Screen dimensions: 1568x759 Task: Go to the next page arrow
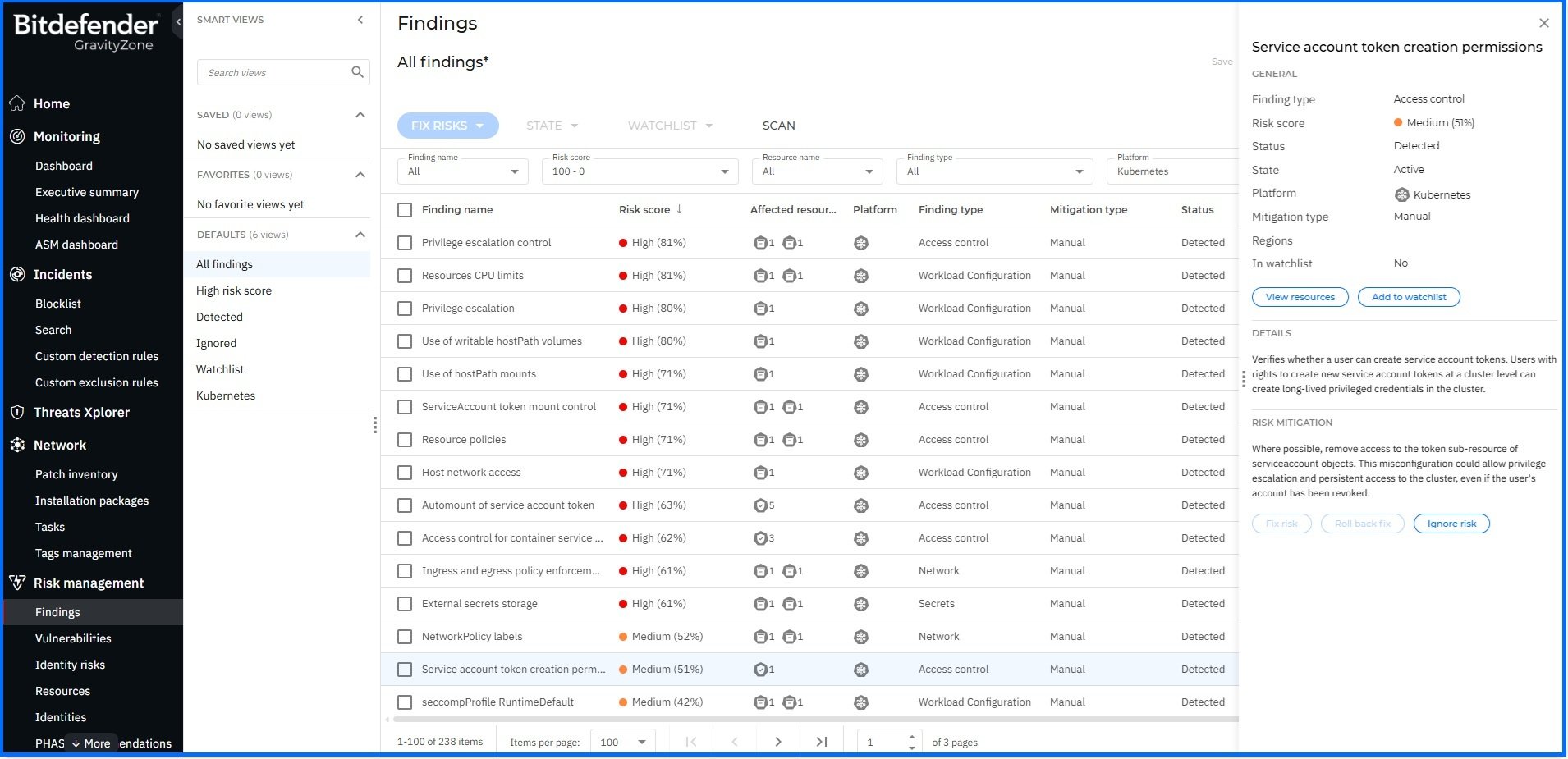[777, 742]
